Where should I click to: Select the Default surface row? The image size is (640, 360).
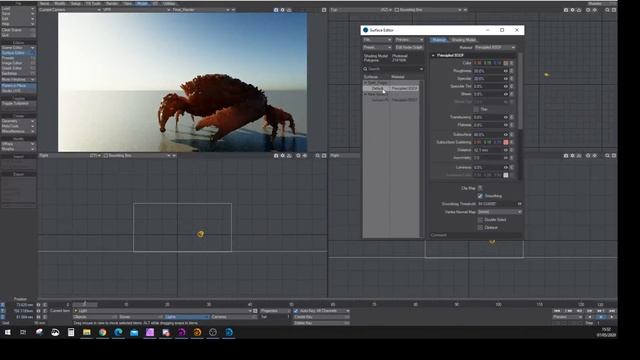pyautogui.click(x=391, y=88)
